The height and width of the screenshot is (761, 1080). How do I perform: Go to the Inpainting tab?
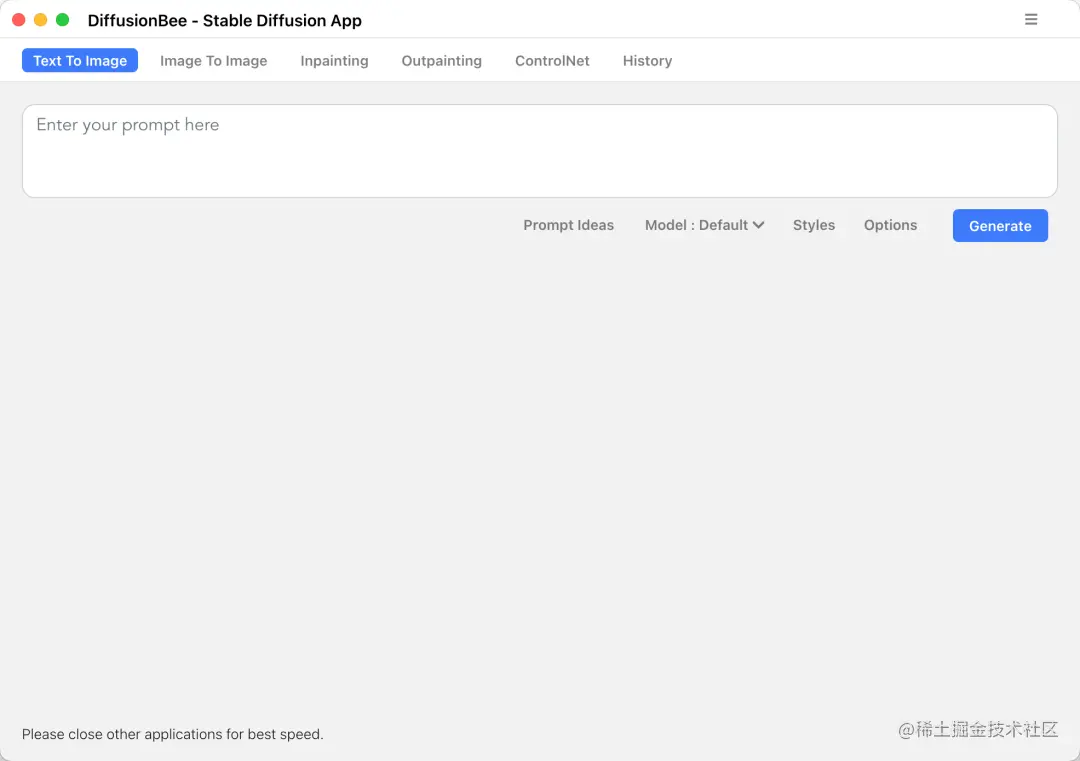coord(334,61)
